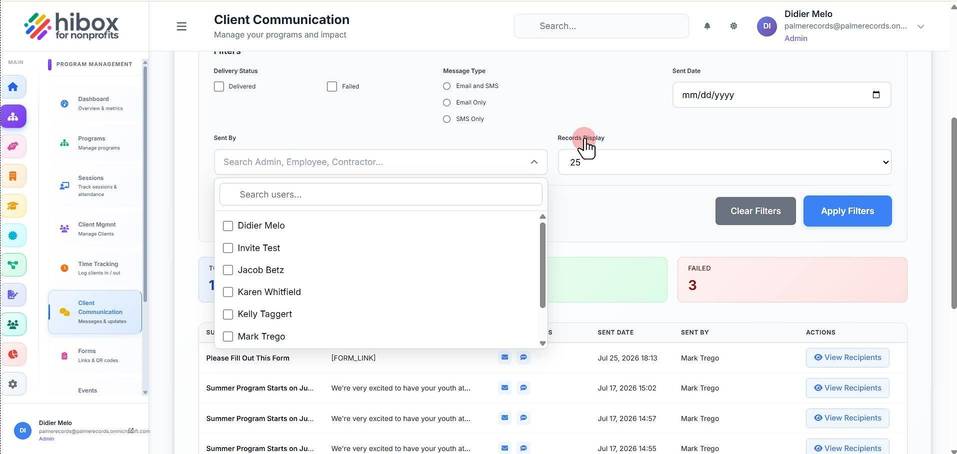Select the SMS Only radio option
Viewport: 957px width, 454px height.
coord(447,119)
